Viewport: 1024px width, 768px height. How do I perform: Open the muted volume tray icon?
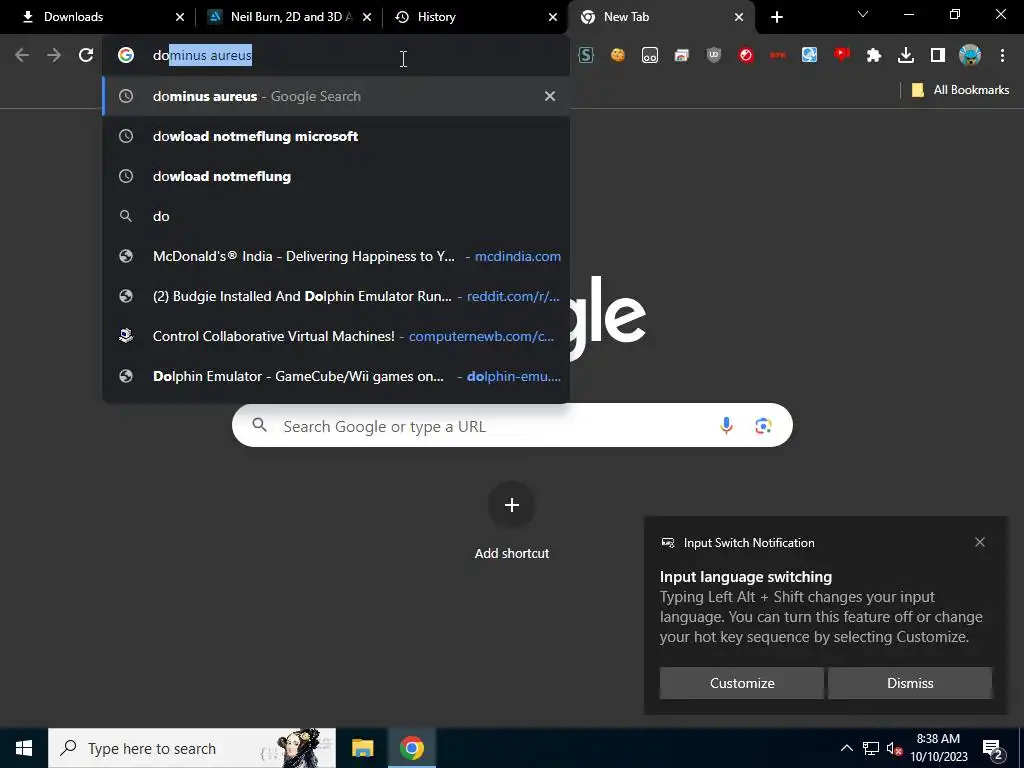pyautogui.click(x=894, y=748)
